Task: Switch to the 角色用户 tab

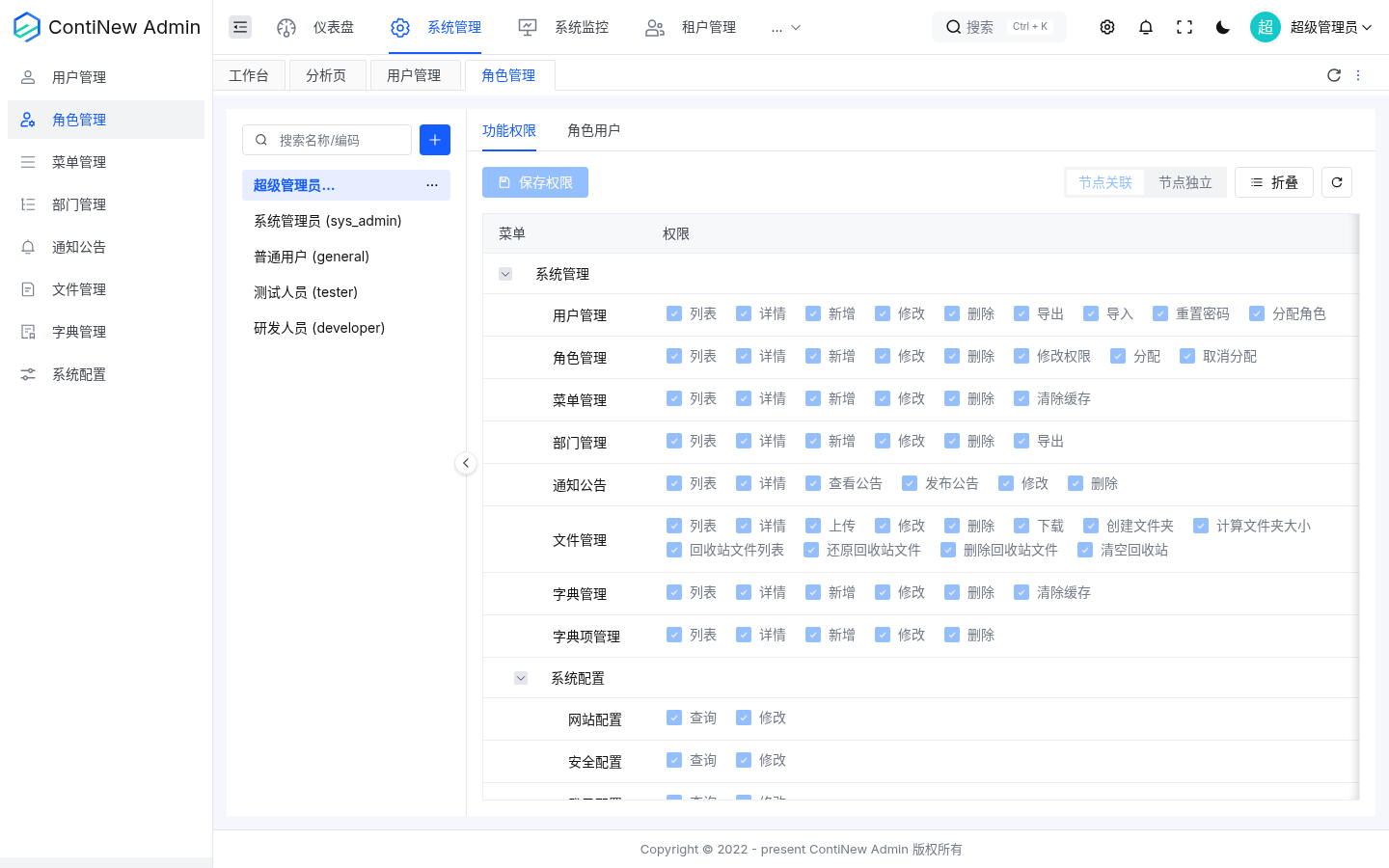Action: click(594, 130)
